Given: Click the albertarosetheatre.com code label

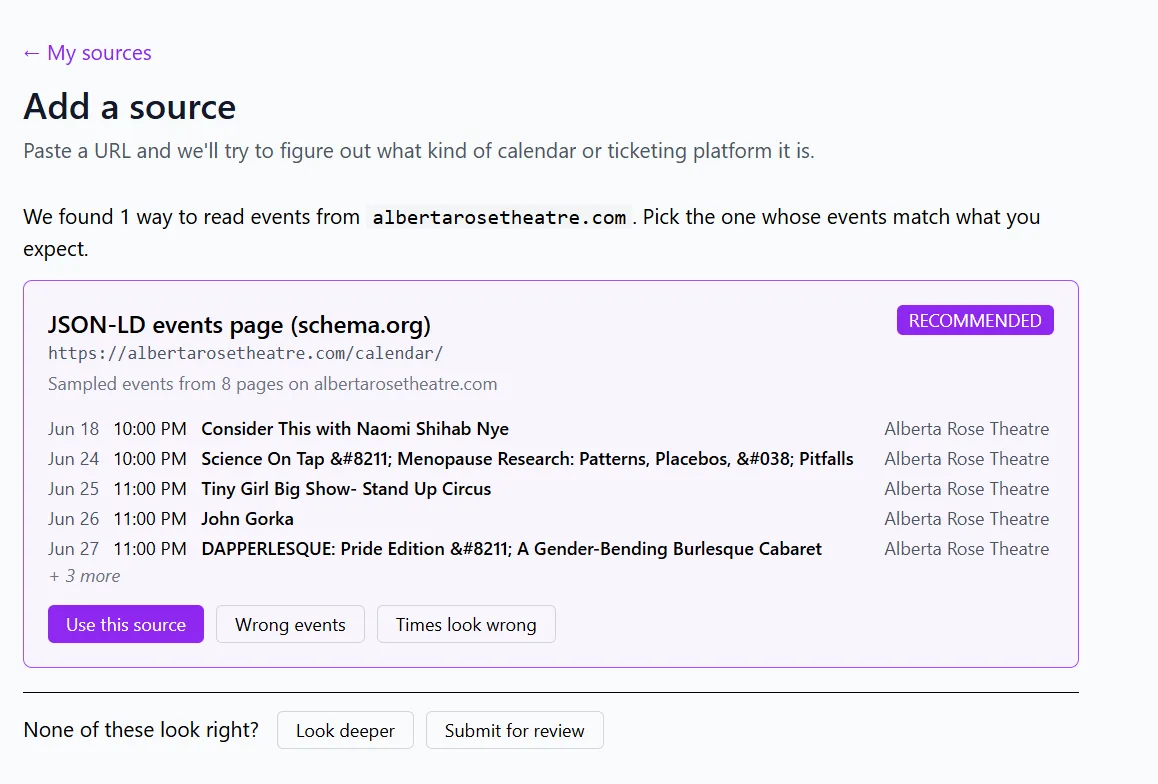Looking at the screenshot, I should (499, 217).
